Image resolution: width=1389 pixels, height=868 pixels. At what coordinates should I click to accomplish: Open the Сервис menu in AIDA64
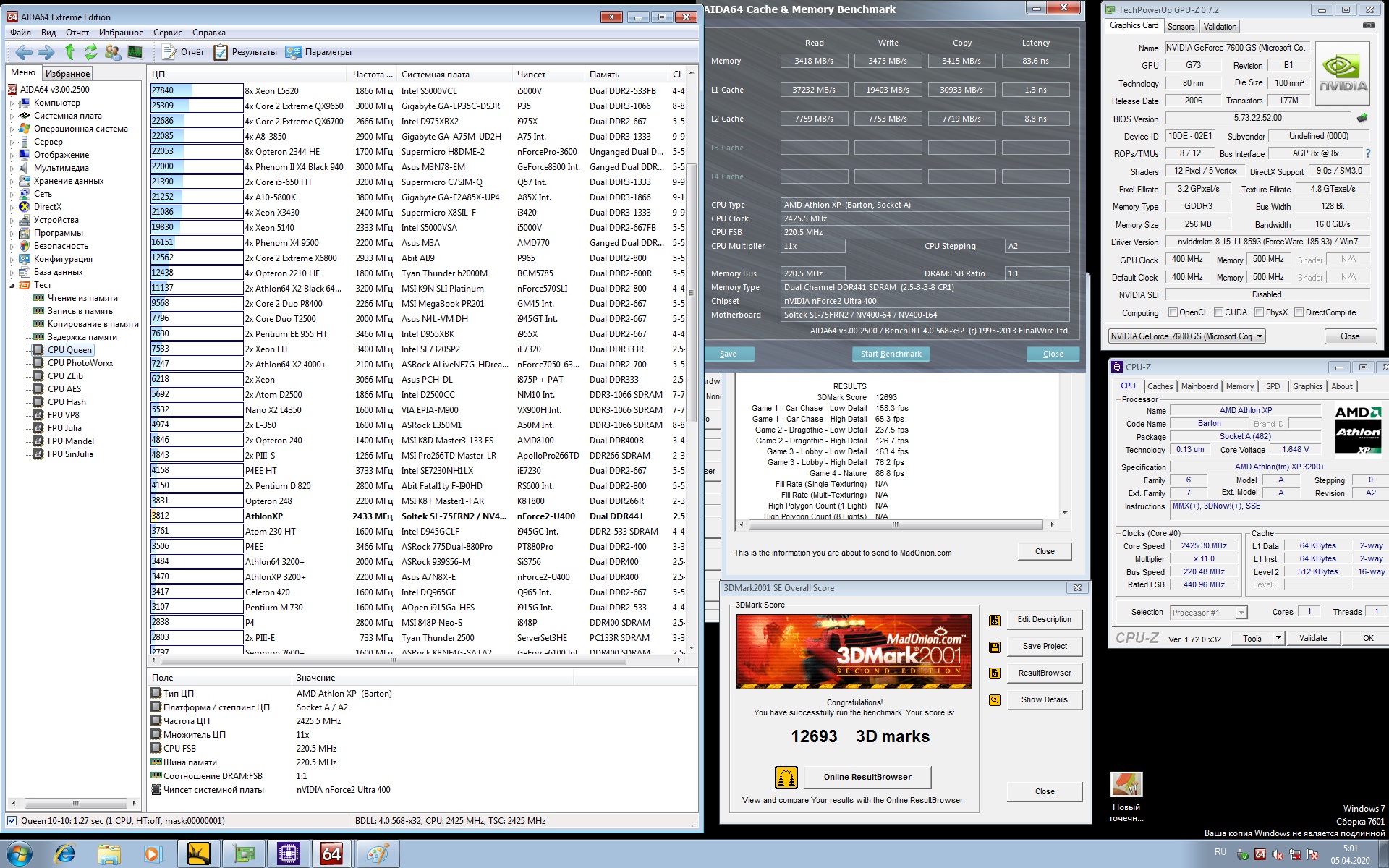click(x=167, y=33)
